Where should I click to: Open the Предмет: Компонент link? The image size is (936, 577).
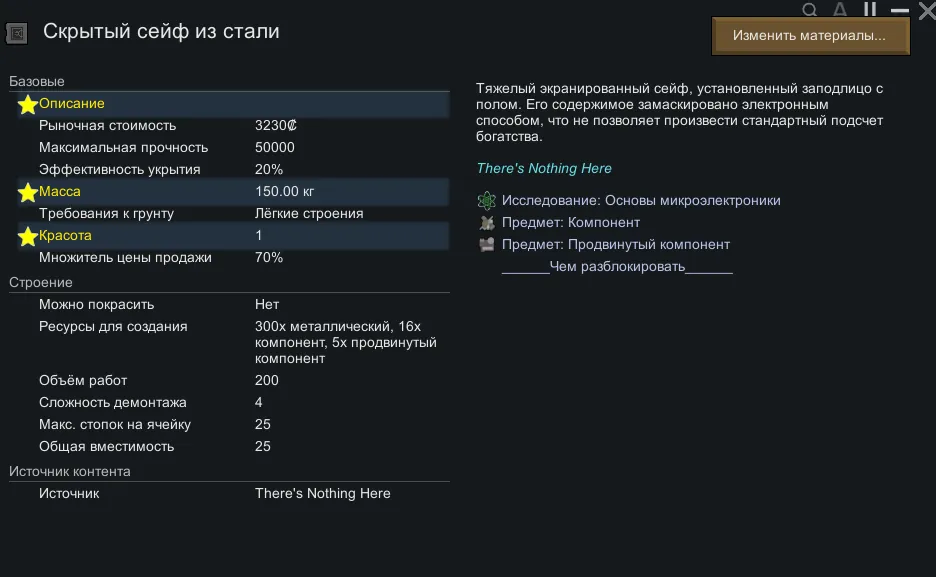pos(571,222)
